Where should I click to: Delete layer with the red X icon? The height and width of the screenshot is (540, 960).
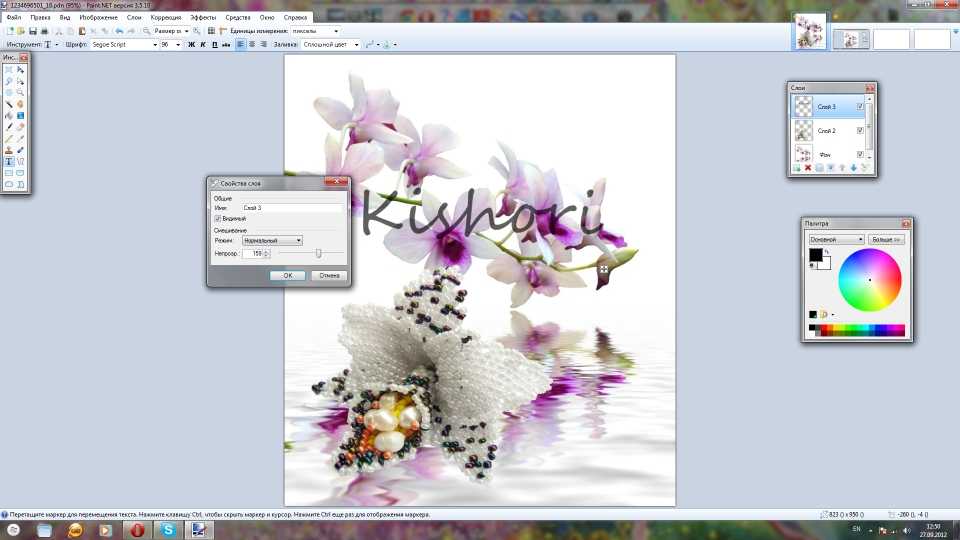807,168
